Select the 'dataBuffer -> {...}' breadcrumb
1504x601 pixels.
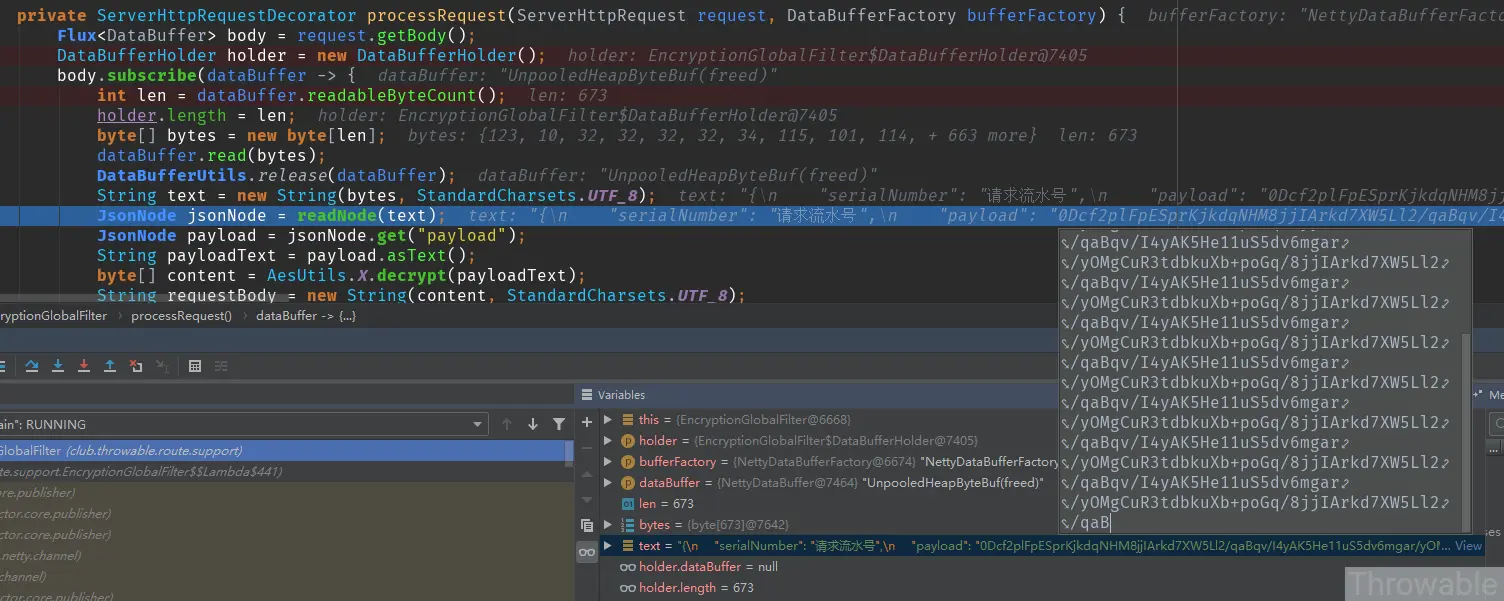coord(305,316)
